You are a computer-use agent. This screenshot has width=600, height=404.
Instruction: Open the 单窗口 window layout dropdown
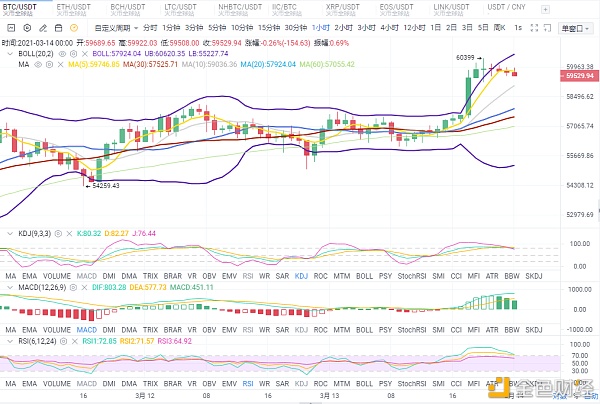tap(575, 28)
